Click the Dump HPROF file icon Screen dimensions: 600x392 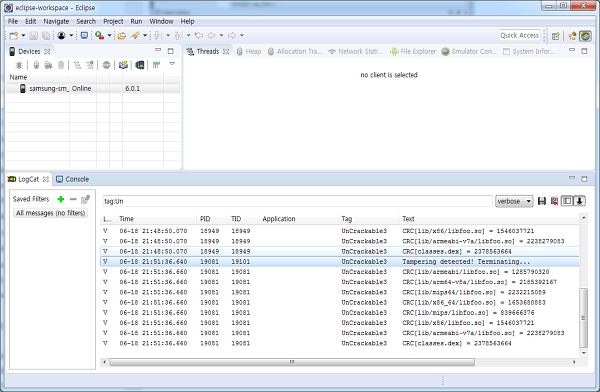coord(48,65)
